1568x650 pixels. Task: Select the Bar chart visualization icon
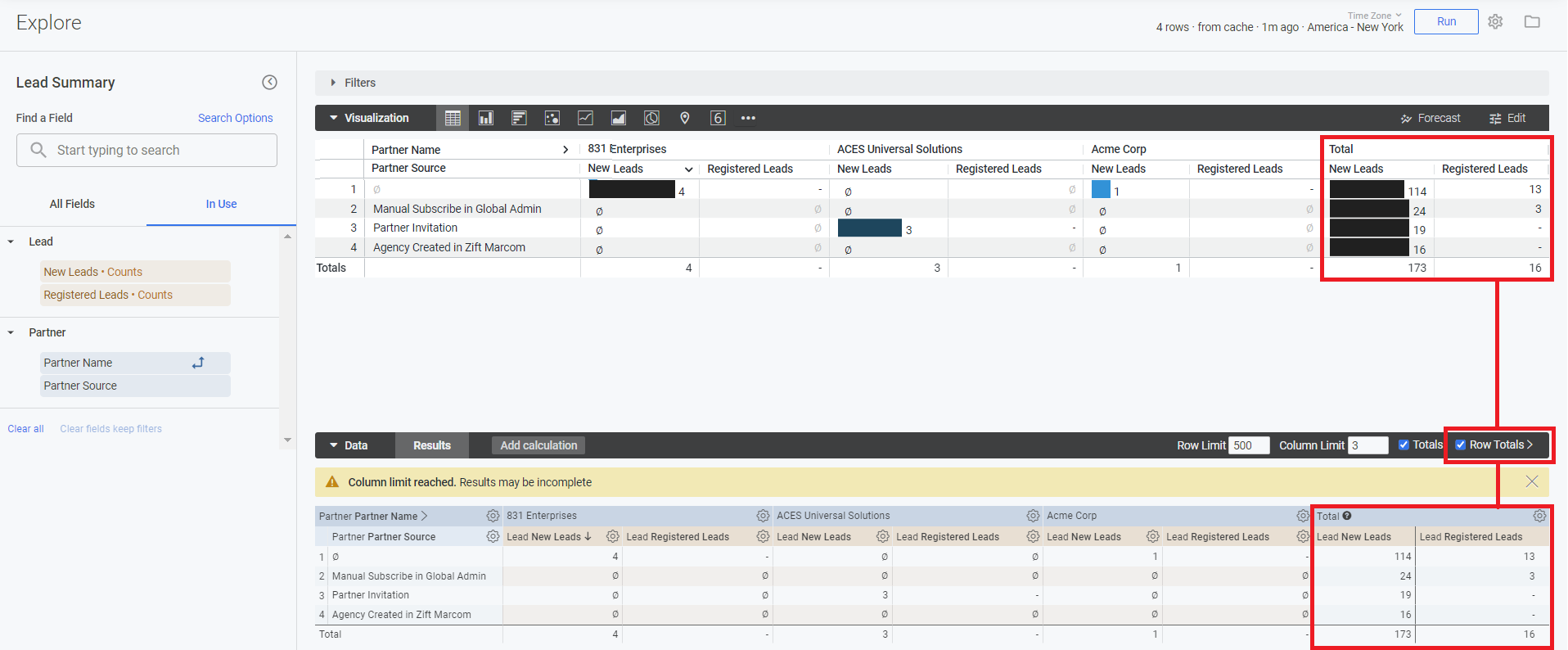click(x=519, y=118)
